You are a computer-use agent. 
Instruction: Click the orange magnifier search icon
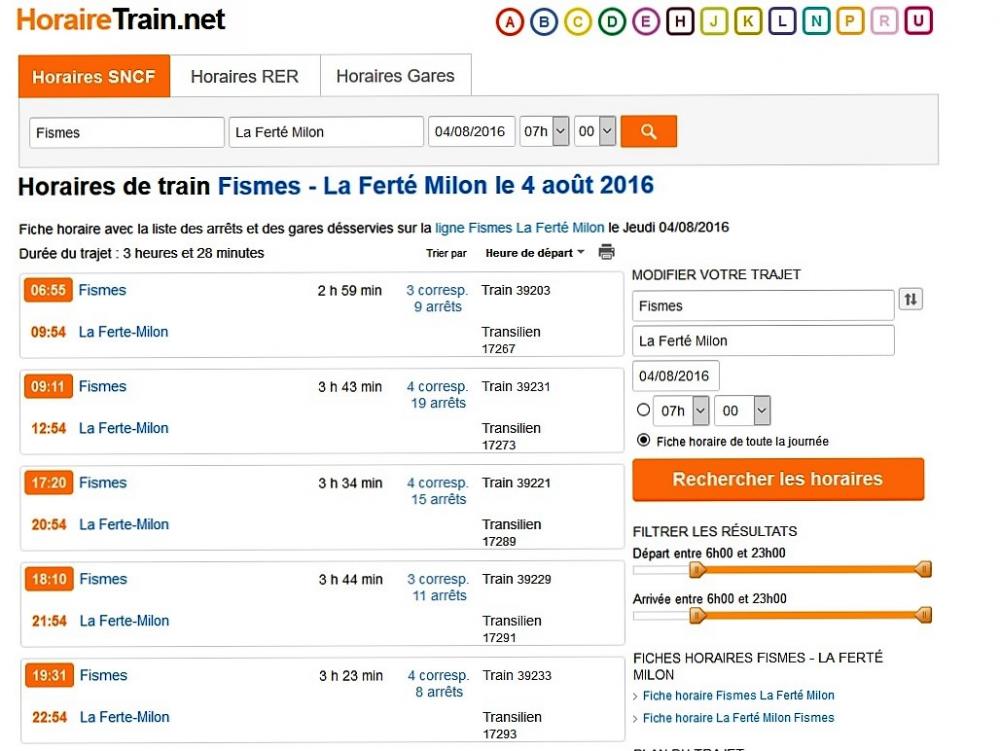pyautogui.click(x=648, y=132)
